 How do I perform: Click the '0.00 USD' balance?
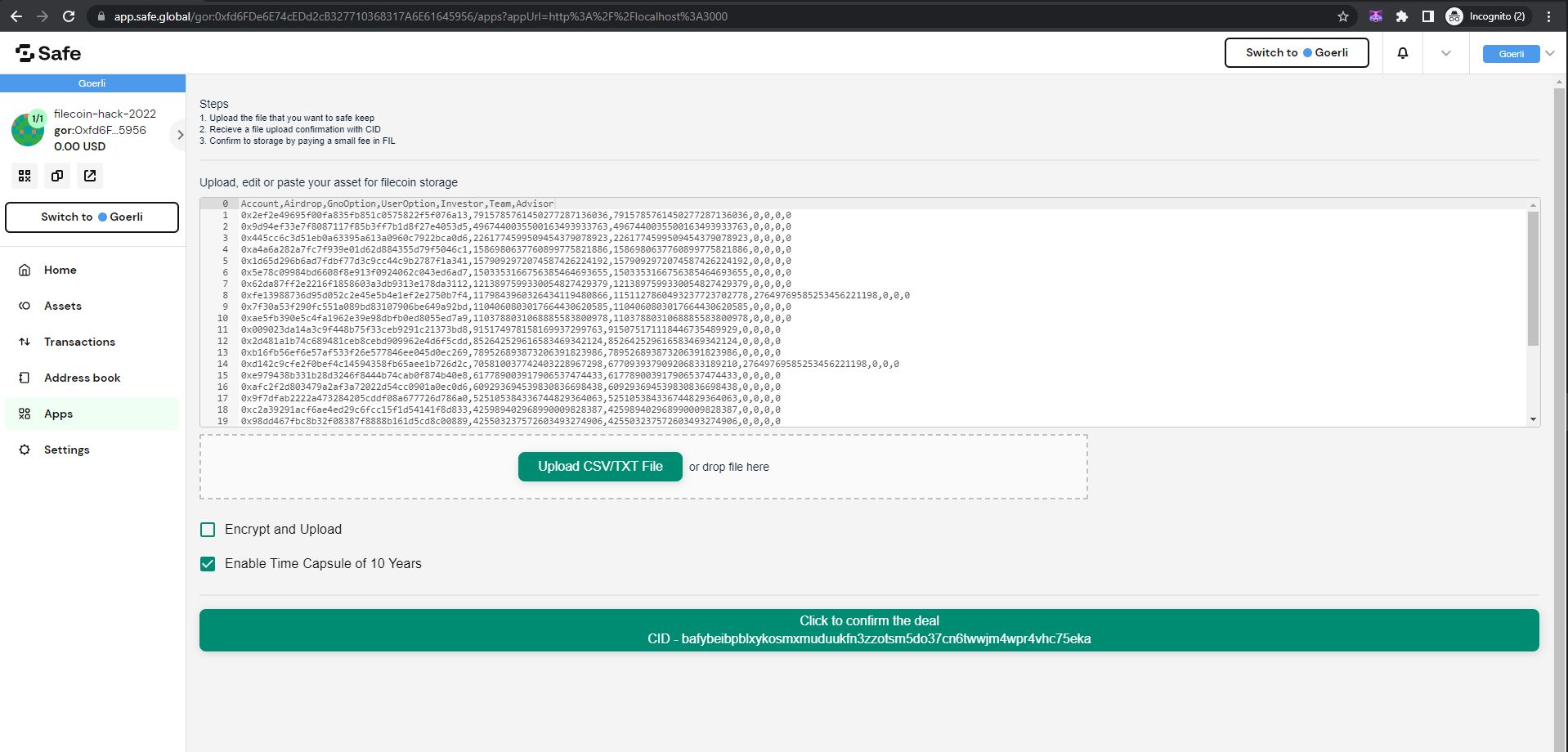point(79,146)
